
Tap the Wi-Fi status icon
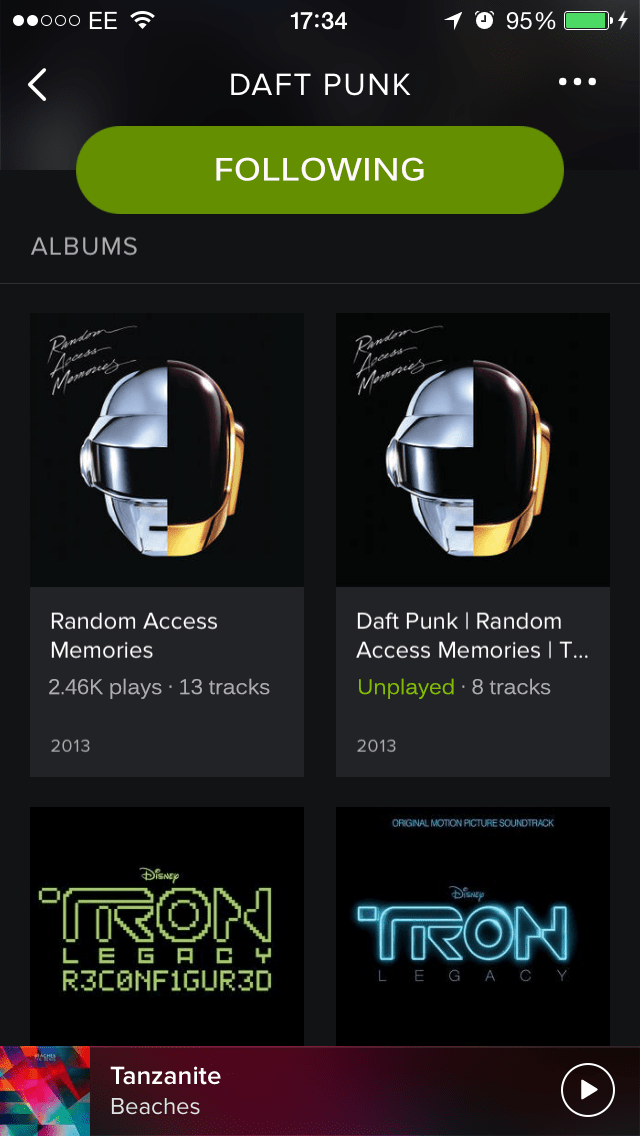[144, 20]
